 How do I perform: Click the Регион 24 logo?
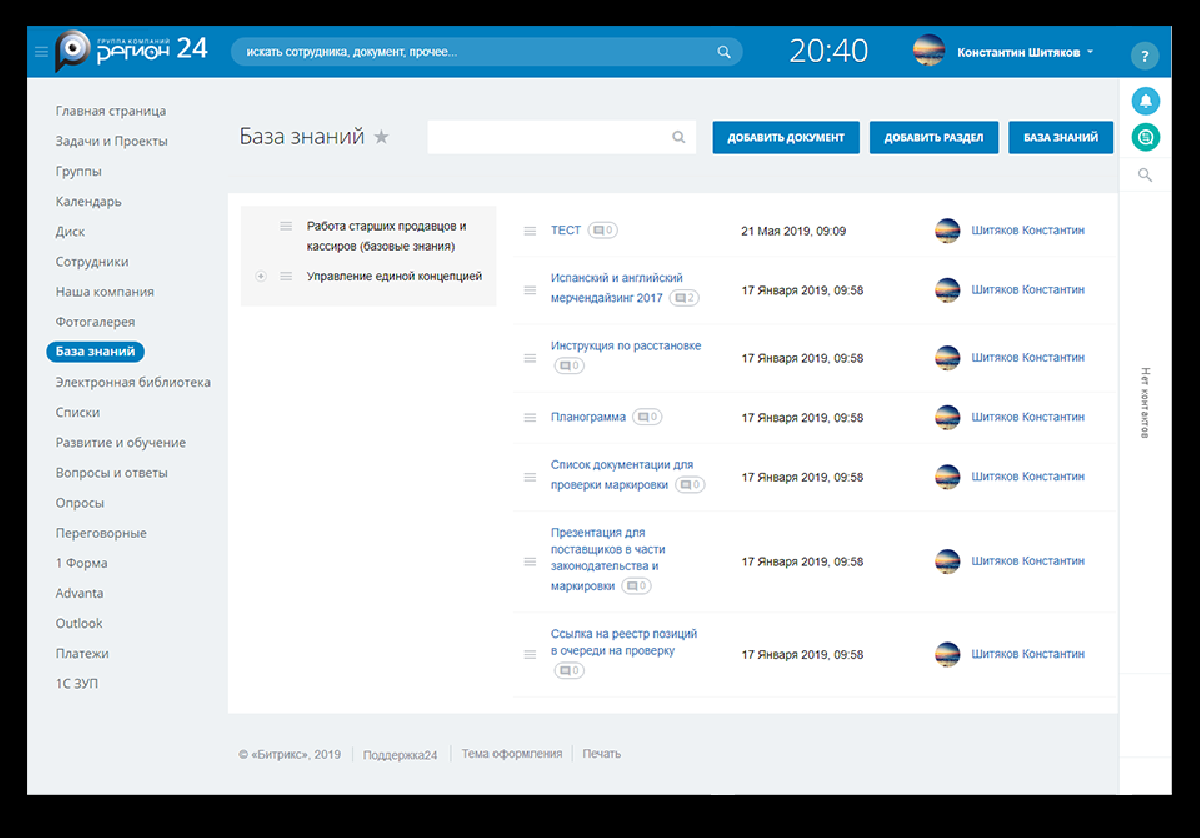pyautogui.click(x=132, y=51)
